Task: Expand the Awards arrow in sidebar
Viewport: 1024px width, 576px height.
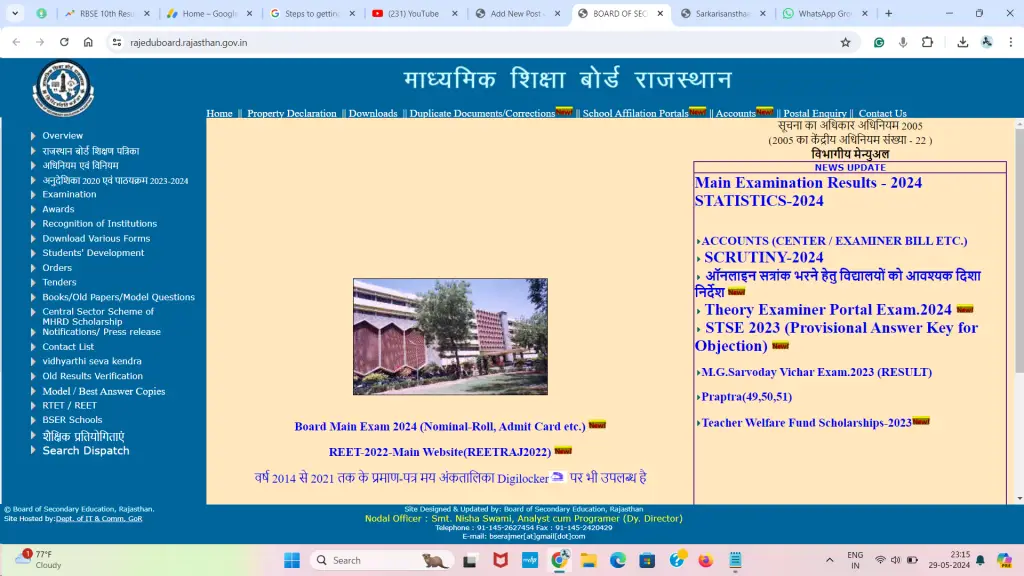Action: 33,209
